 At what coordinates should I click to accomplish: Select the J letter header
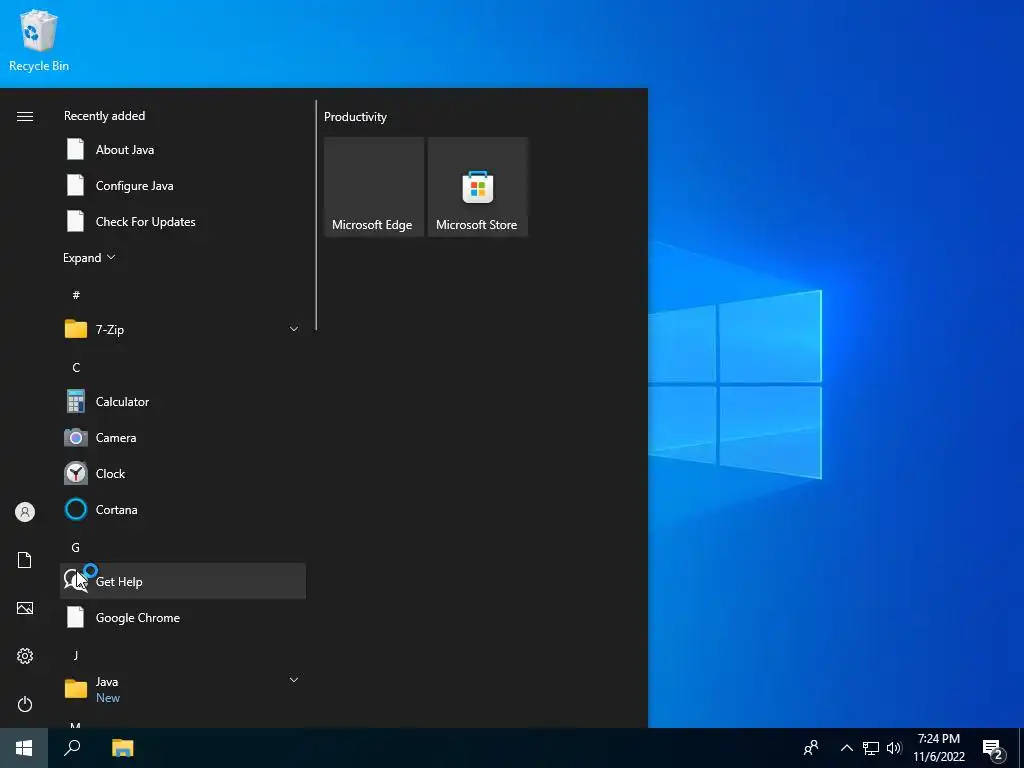(x=76, y=655)
